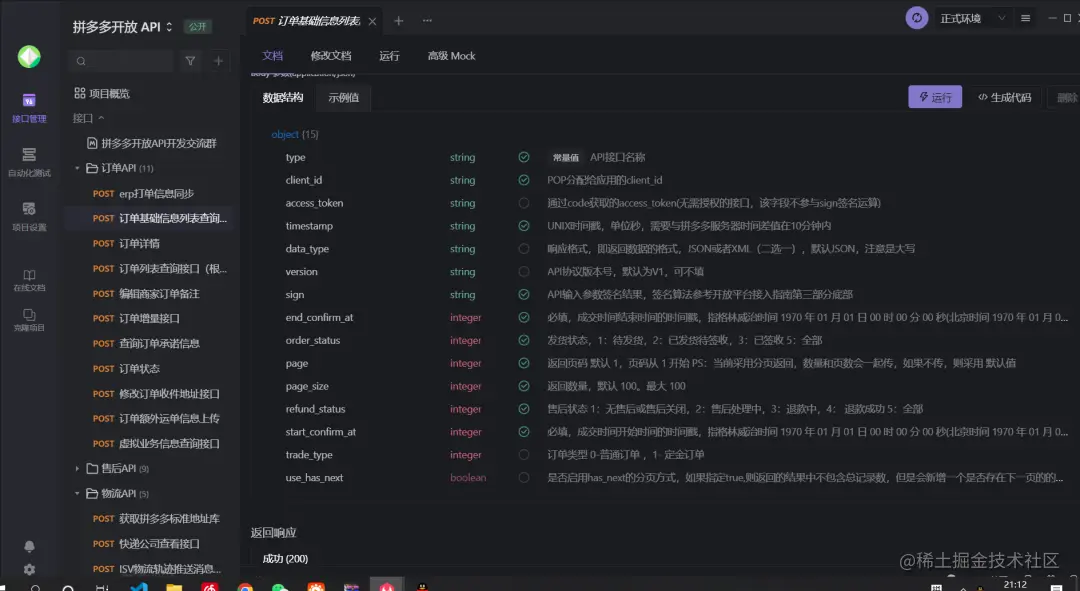Viewport: 1080px width, 591px height.
Task: Collapse the object (15) node
Action: click(x=295, y=134)
